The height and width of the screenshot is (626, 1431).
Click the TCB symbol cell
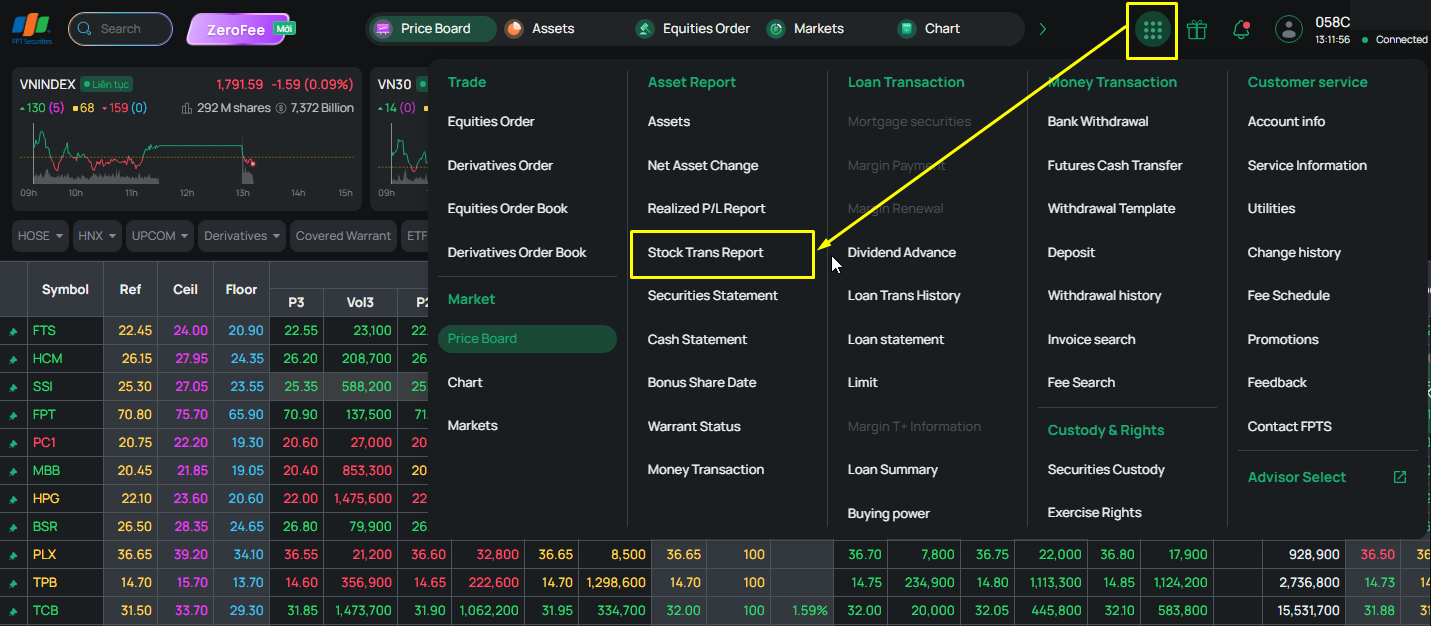coord(65,611)
